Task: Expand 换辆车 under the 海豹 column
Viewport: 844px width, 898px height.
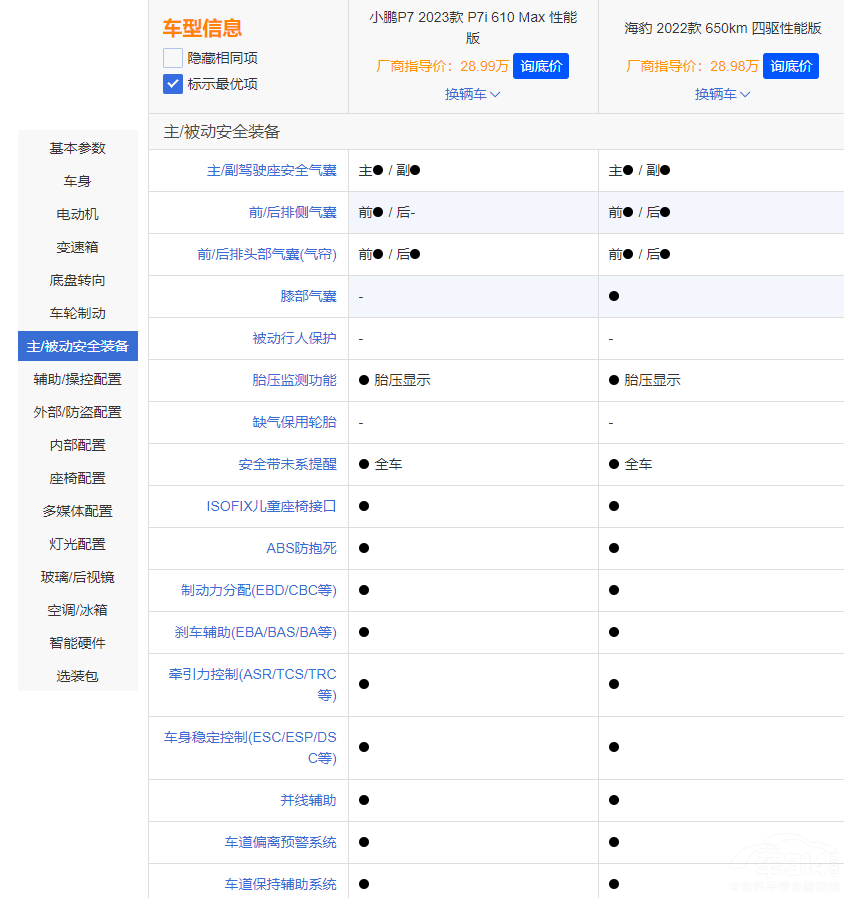Action: point(721,94)
